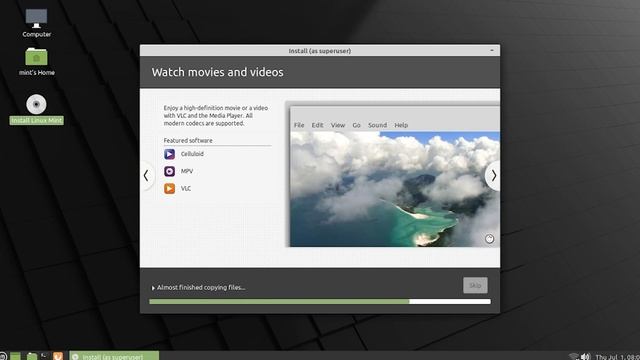This screenshot has width=640, height=360.
Task: Click the Skip button
Action: (x=475, y=285)
